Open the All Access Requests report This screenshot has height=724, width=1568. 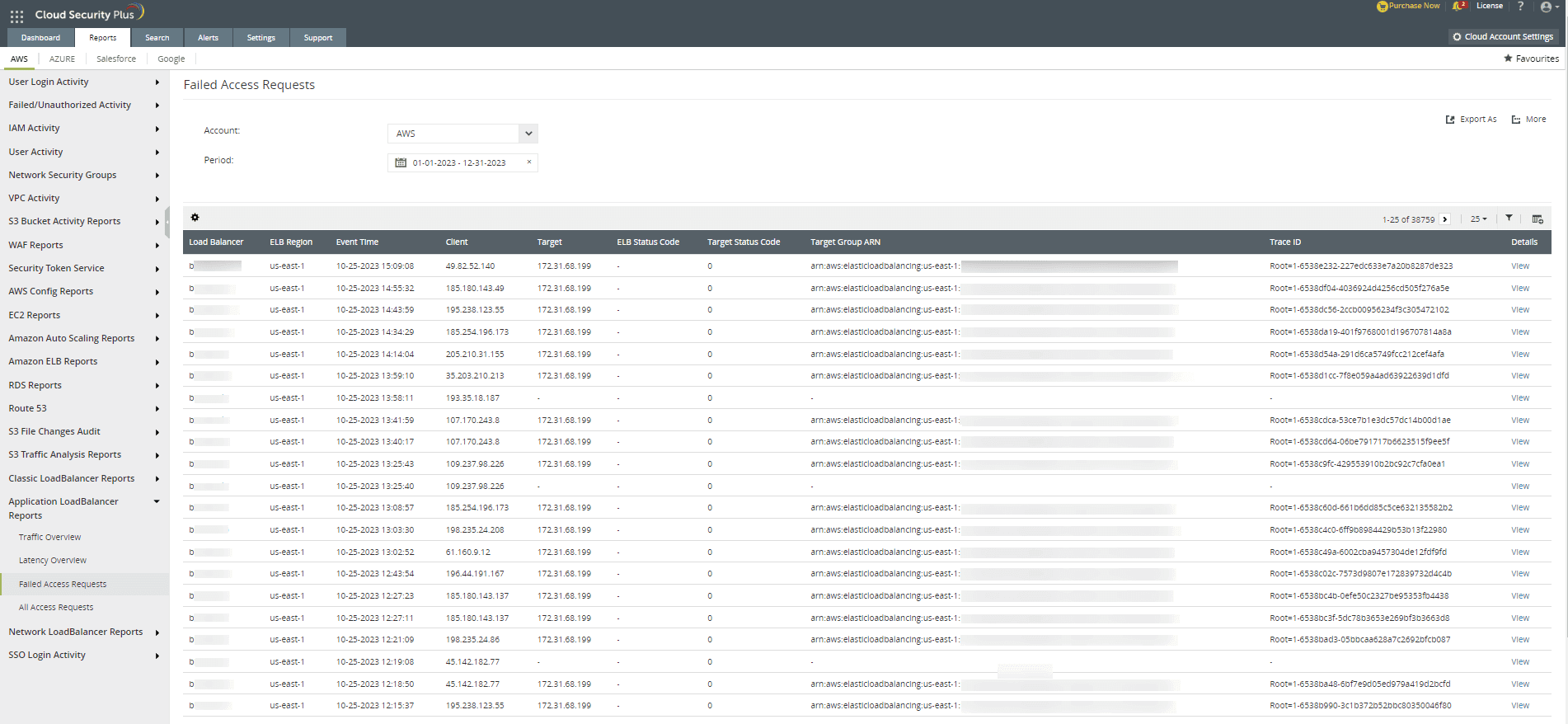click(x=56, y=608)
